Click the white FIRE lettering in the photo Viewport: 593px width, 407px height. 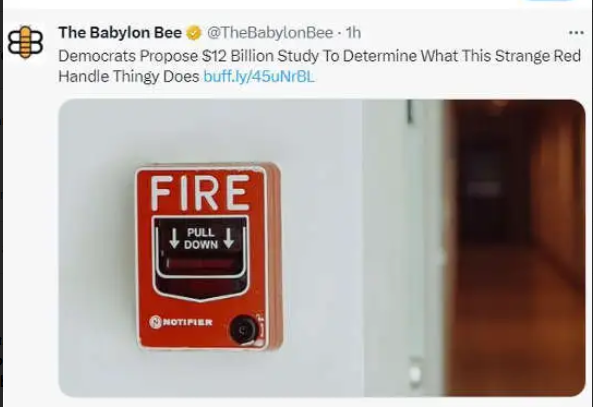coord(200,193)
